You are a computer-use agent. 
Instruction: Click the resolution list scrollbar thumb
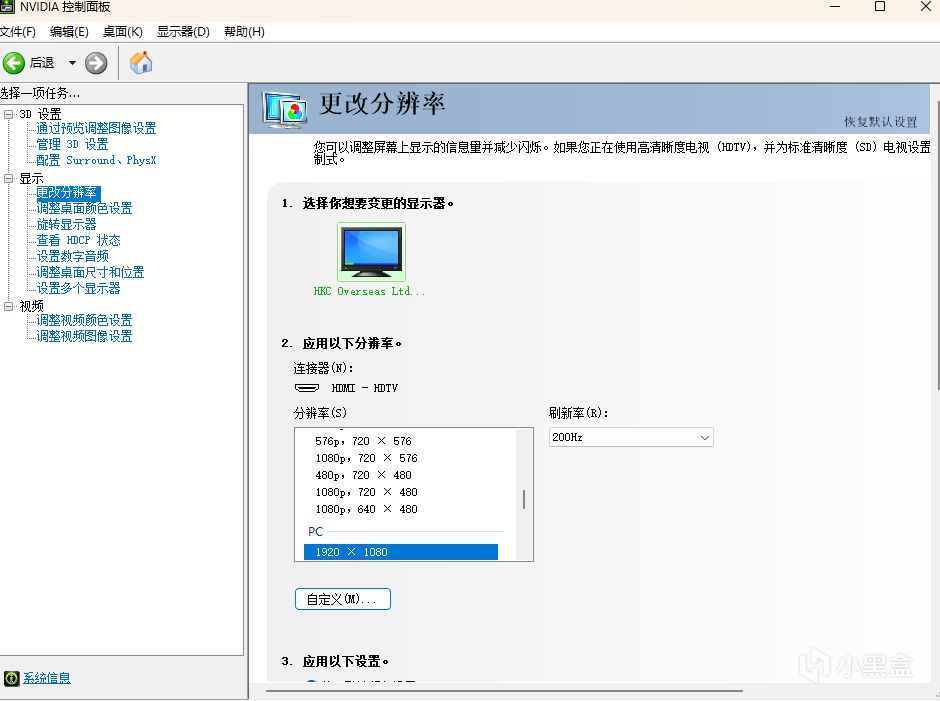point(524,499)
